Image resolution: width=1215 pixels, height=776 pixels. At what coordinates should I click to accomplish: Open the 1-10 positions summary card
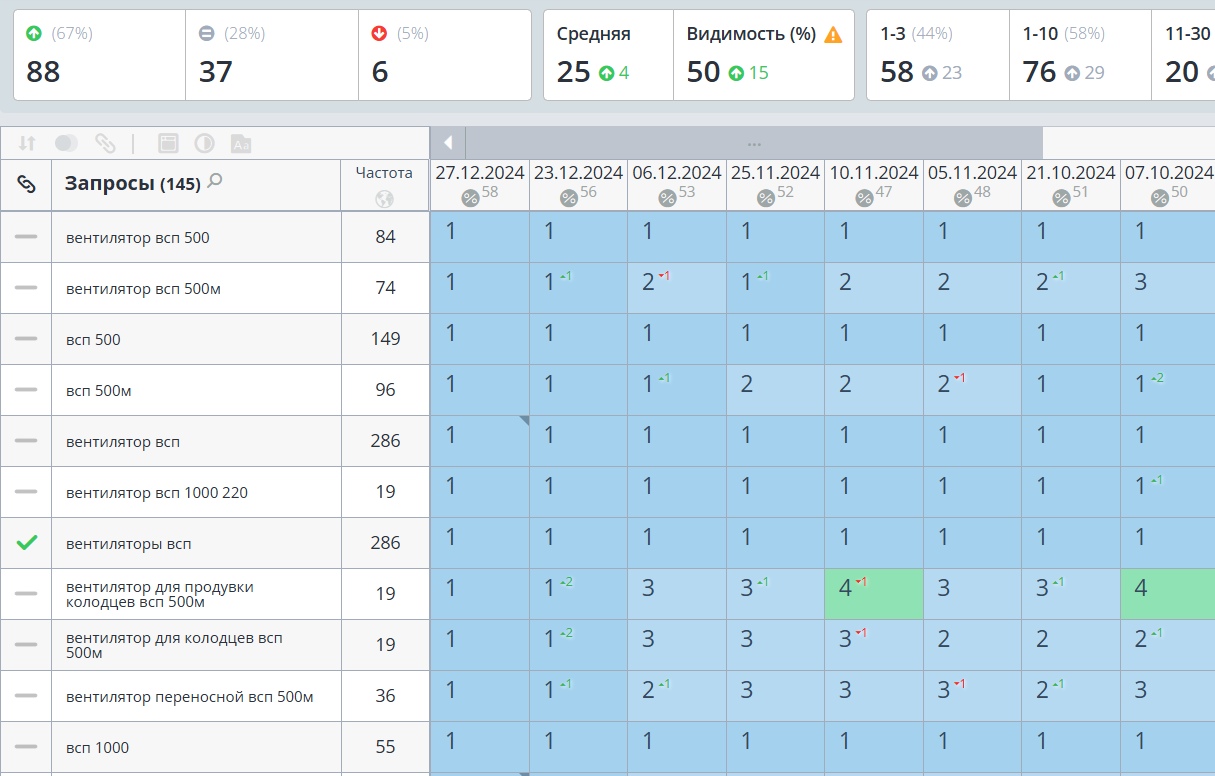[x=1081, y=55]
